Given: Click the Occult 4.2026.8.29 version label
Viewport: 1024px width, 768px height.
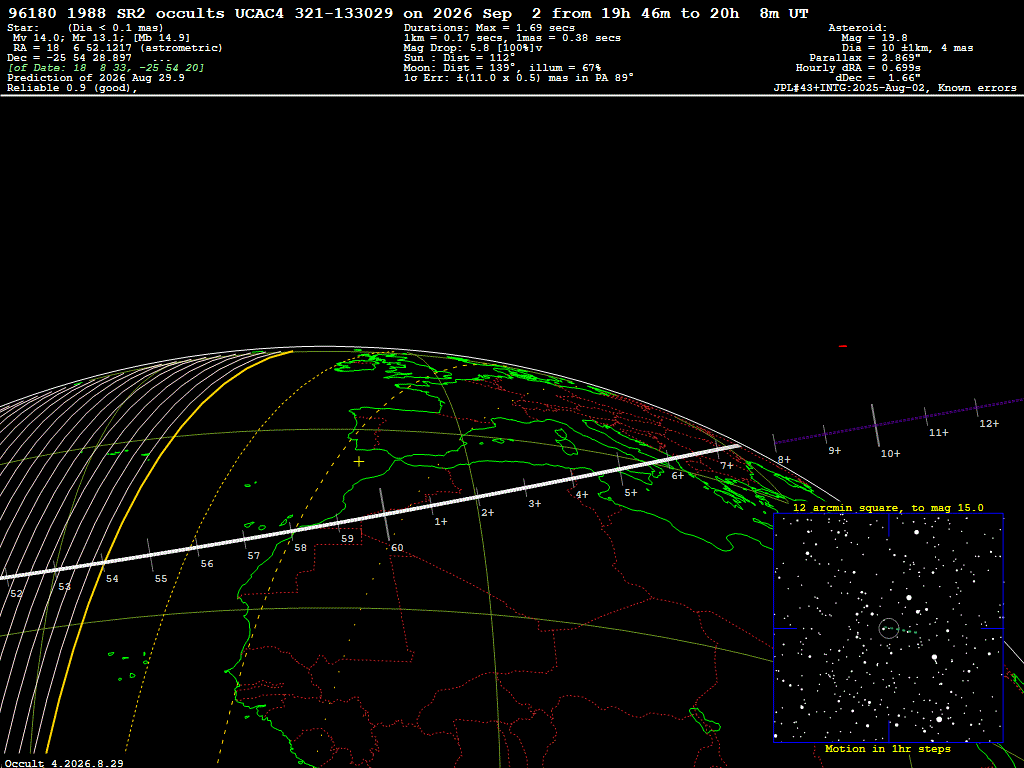Looking at the screenshot, I should (63, 763).
